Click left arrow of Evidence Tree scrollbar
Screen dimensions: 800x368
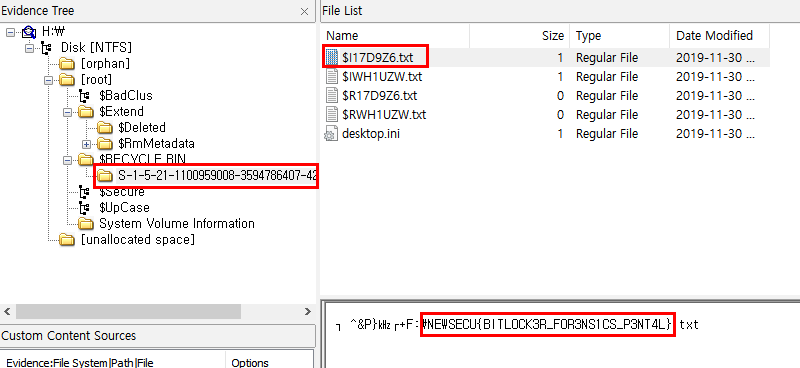[x=7, y=311]
